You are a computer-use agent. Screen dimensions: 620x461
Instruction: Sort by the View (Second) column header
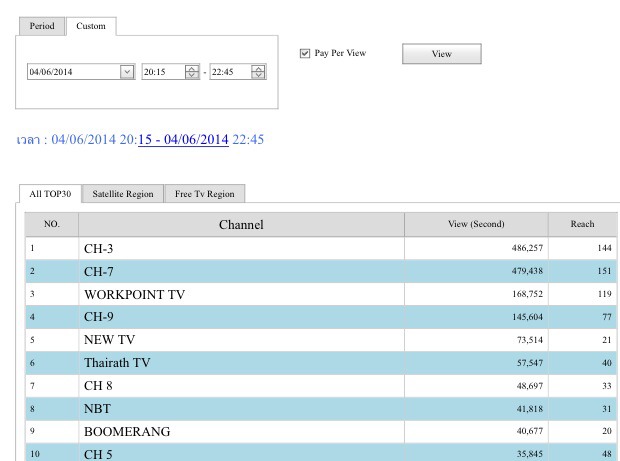tap(476, 224)
